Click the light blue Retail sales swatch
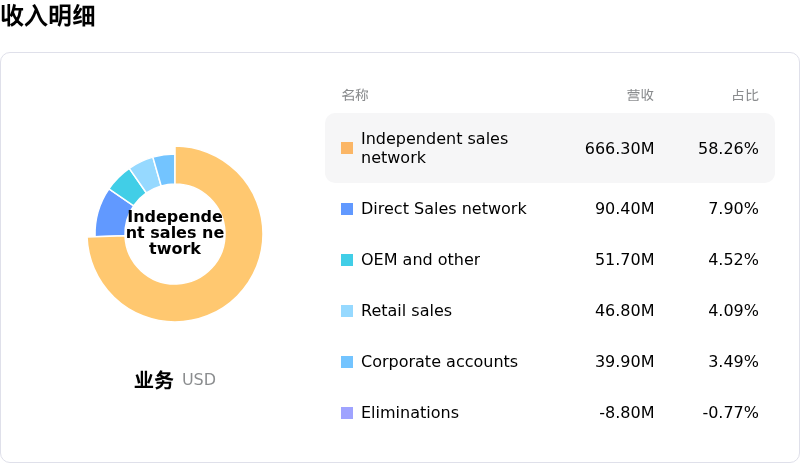This screenshot has width=800, height=463. point(347,311)
